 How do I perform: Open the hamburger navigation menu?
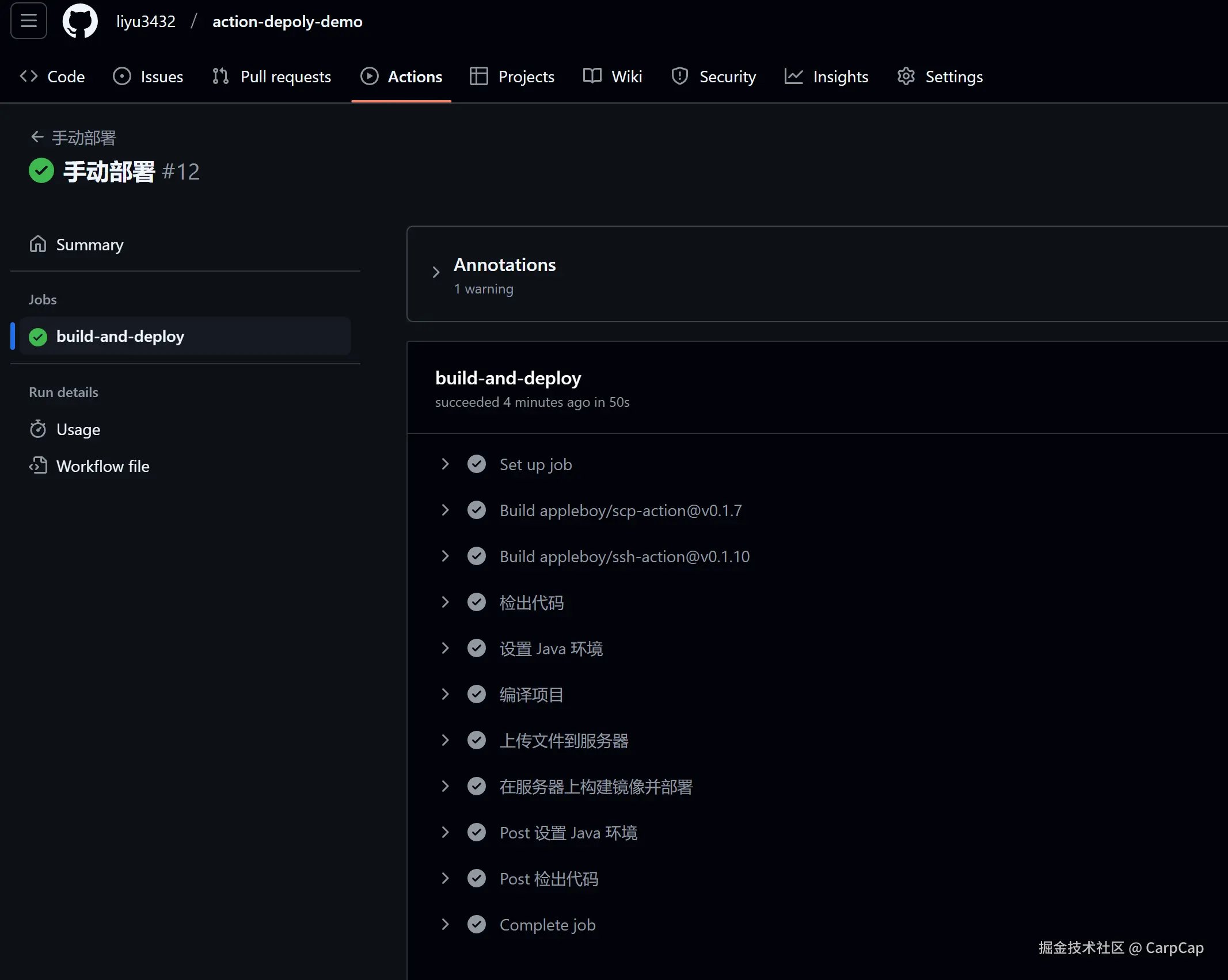pyautogui.click(x=29, y=21)
